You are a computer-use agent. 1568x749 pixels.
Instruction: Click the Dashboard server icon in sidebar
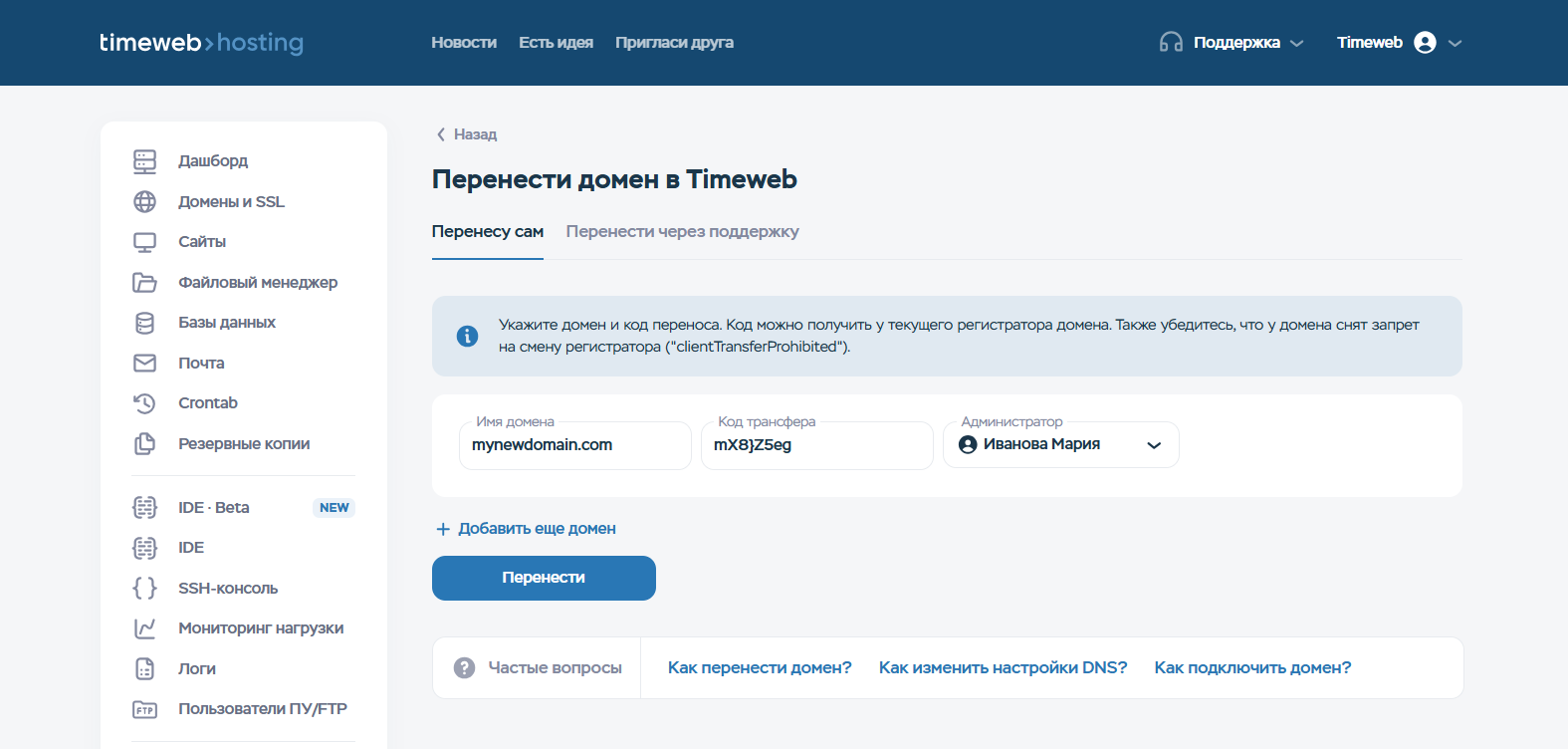pyautogui.click(x=145, y=161)
